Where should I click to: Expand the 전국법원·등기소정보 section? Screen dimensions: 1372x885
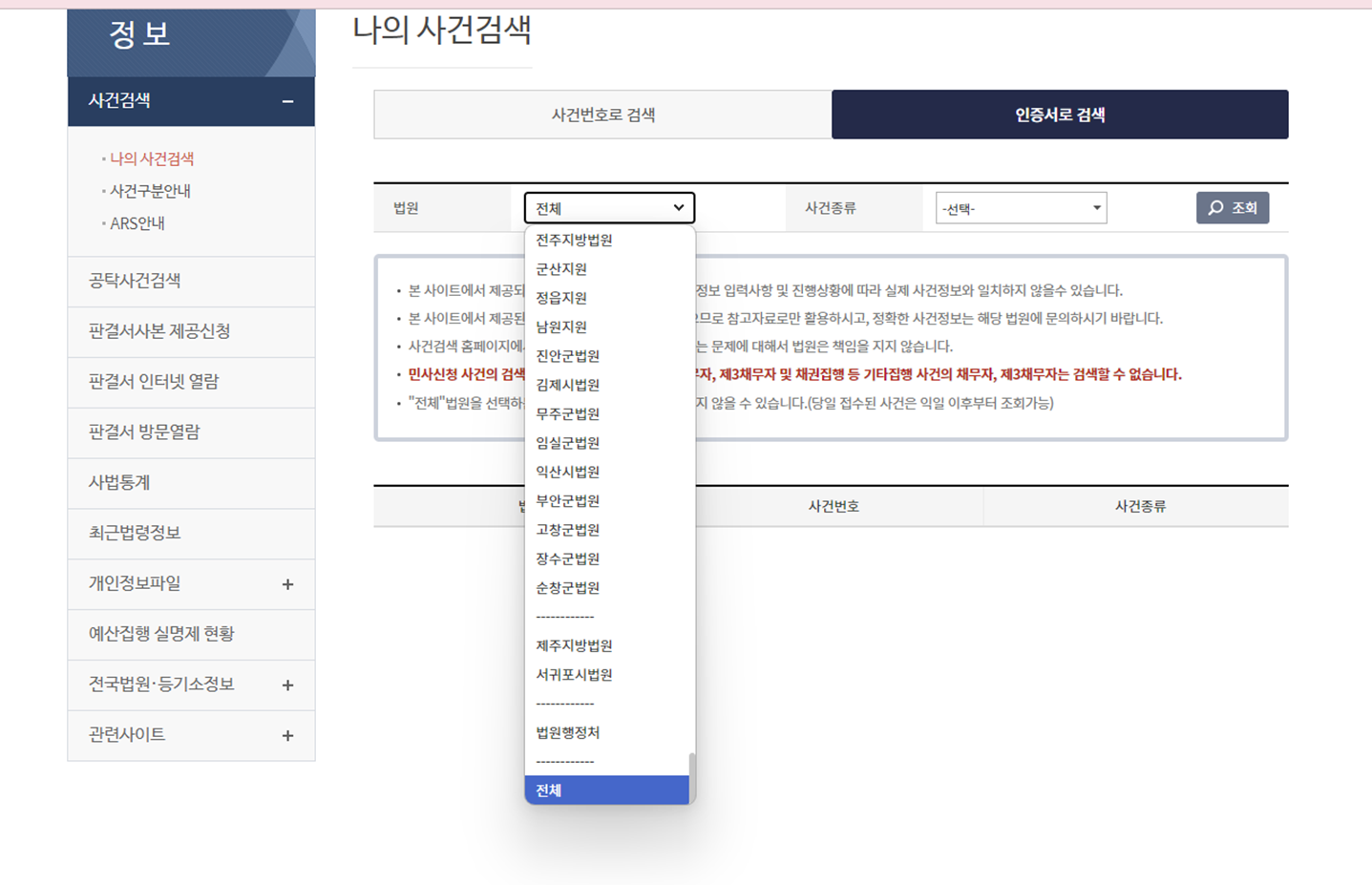click(287, 685)
